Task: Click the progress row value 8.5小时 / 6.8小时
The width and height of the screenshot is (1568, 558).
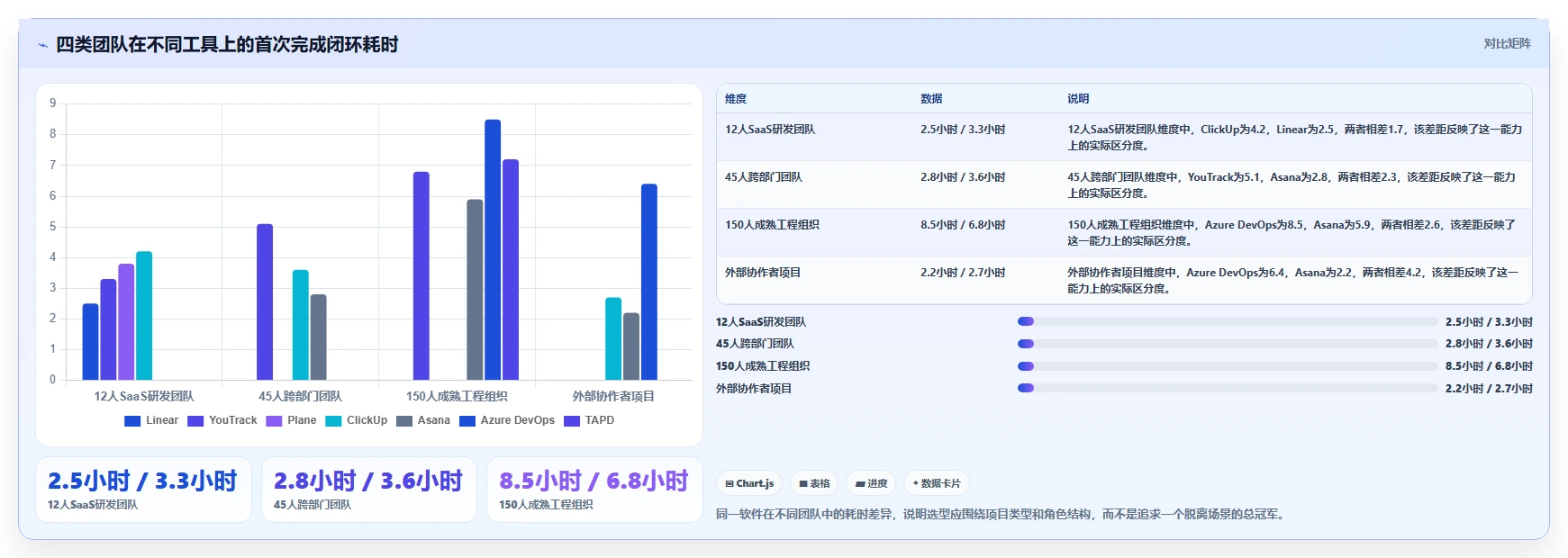Action: pos(1489,366)
